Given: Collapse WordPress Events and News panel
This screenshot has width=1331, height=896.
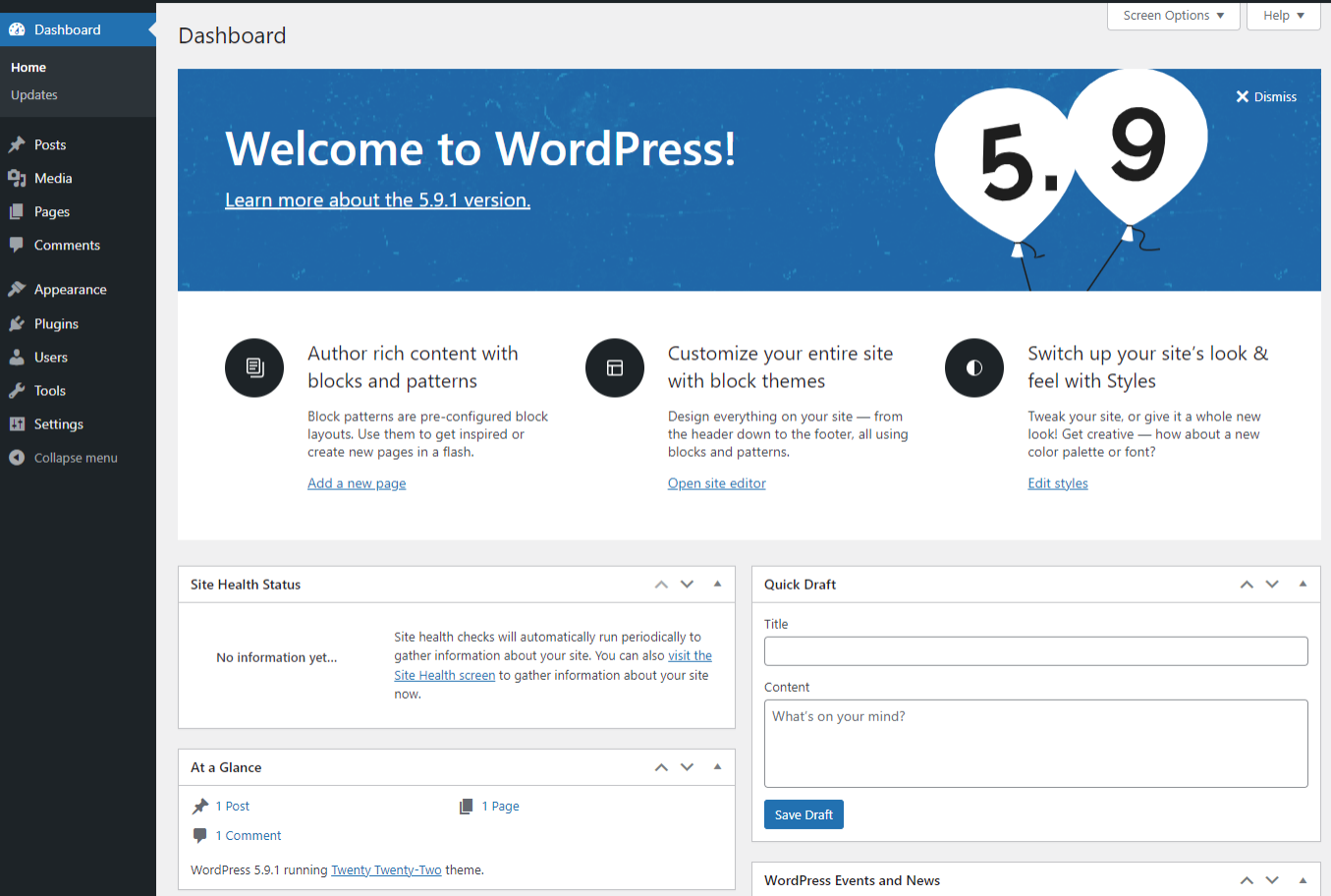Looking at the screenshot, I should click(1303, 880).
